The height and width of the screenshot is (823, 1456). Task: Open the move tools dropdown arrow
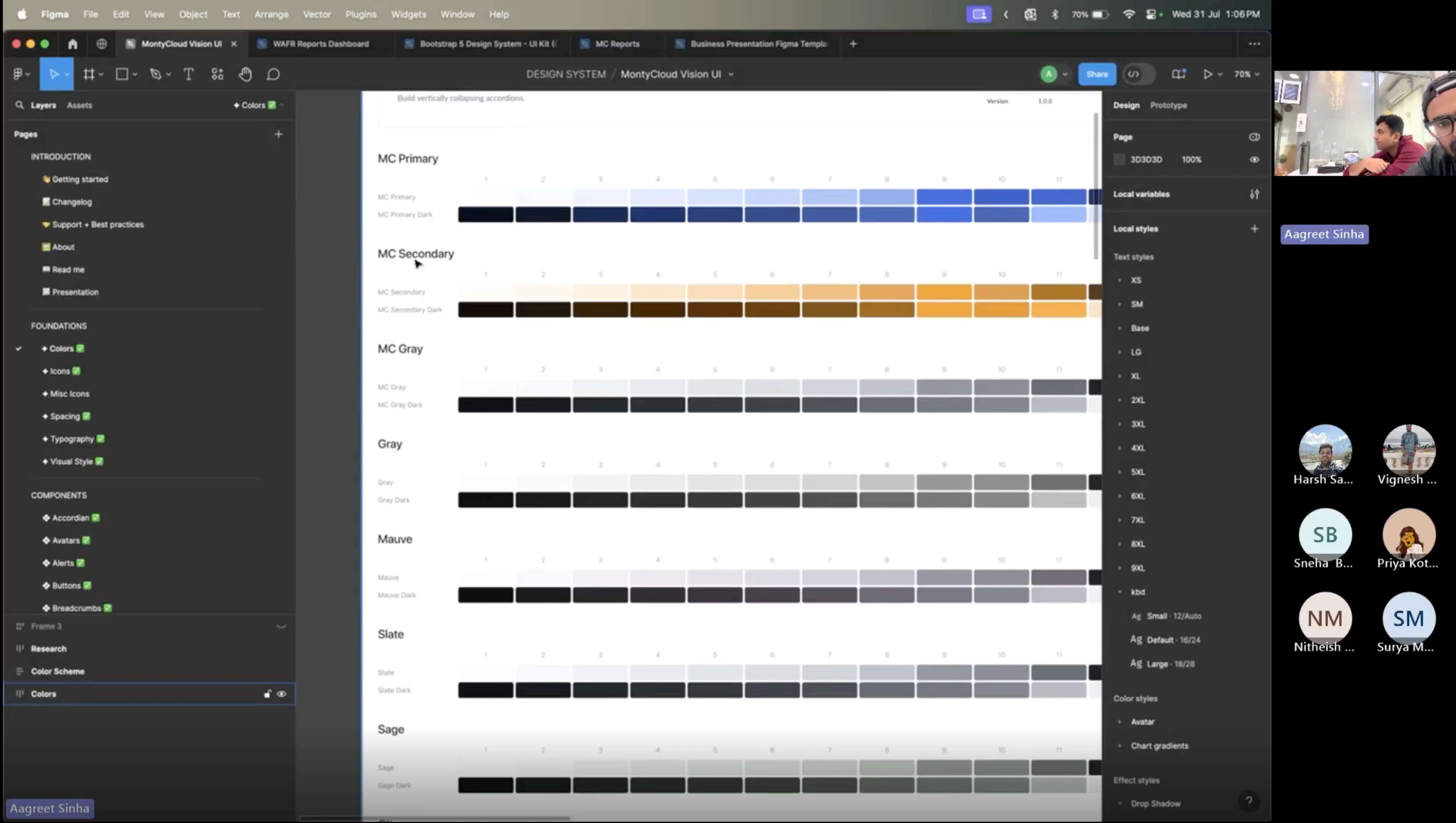tap(67, 75)
